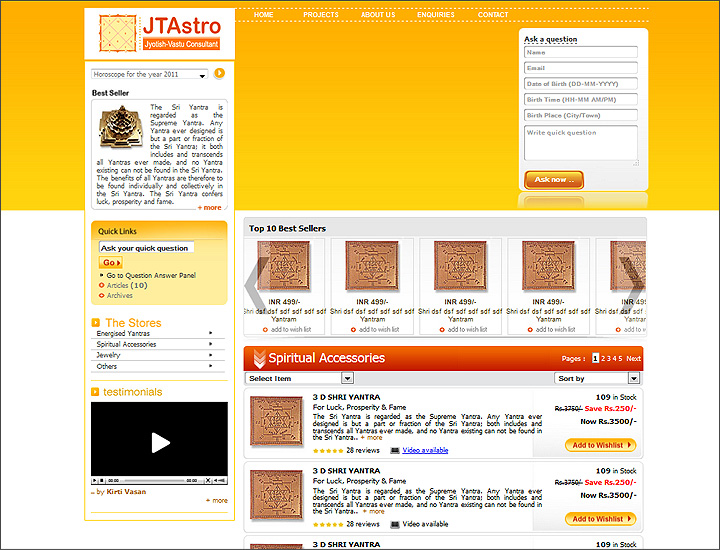Click star rating of first product
The image size is (720, 550).
328,451
